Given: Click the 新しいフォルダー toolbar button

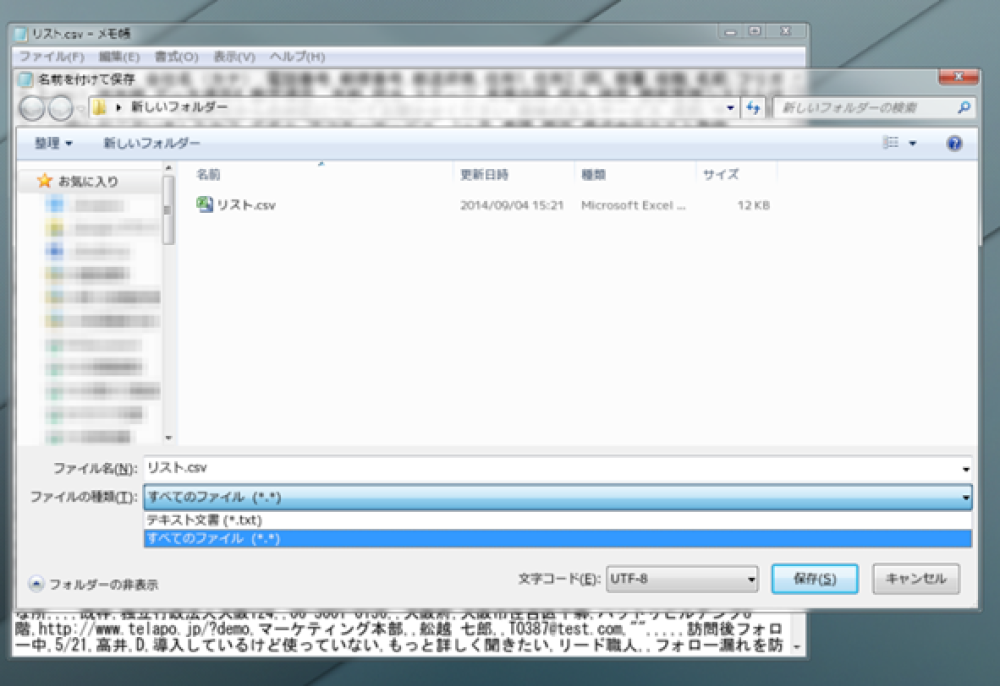Looking at the screenshot, I should pyautogui.click(x=152, y=144).
